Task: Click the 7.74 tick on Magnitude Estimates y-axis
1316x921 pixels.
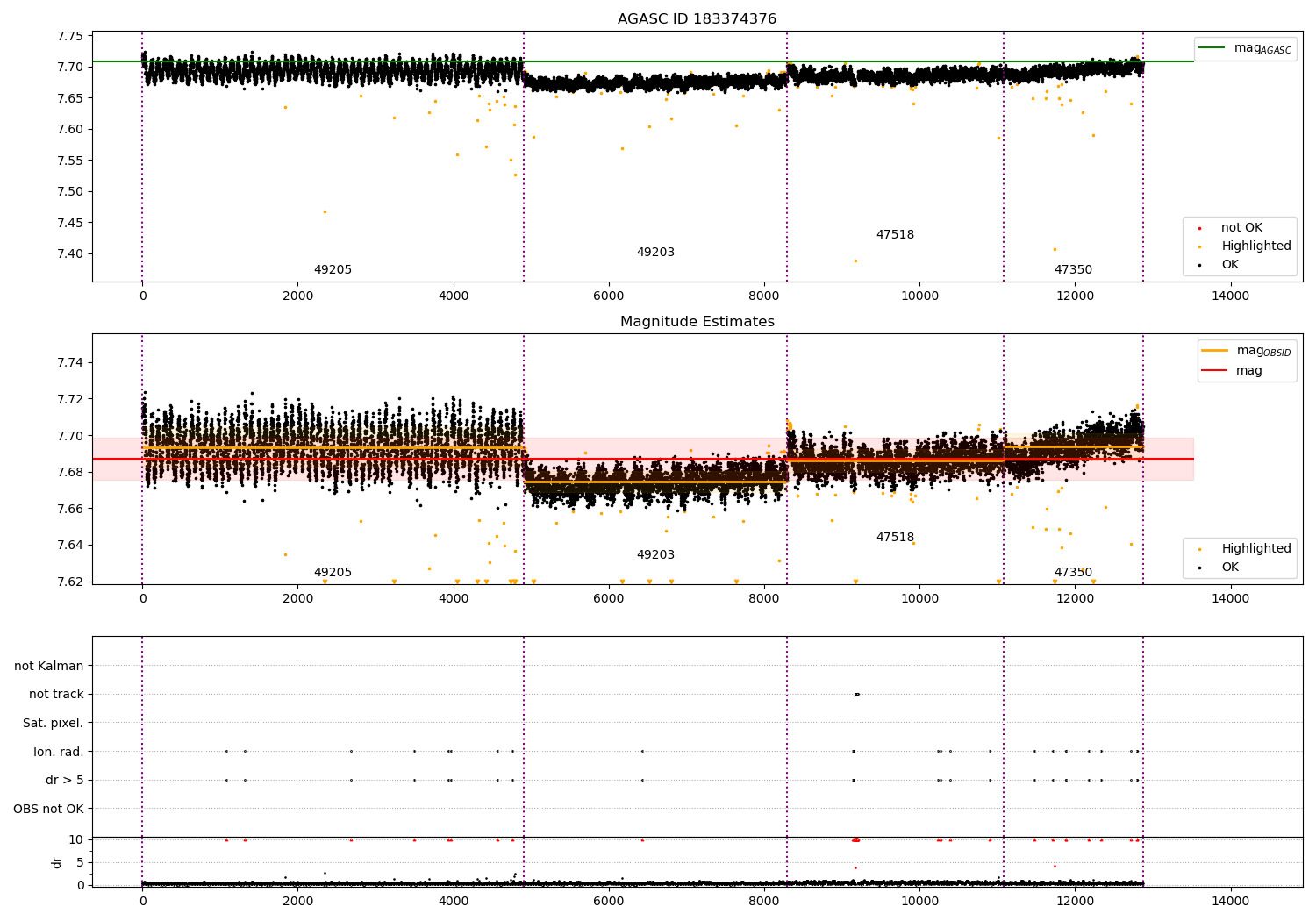Action: [x=70, y=363]
